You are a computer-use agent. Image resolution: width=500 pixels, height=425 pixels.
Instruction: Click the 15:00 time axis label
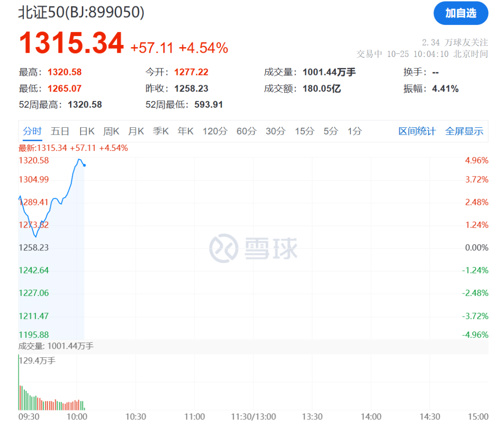click(x=478, y=417)
